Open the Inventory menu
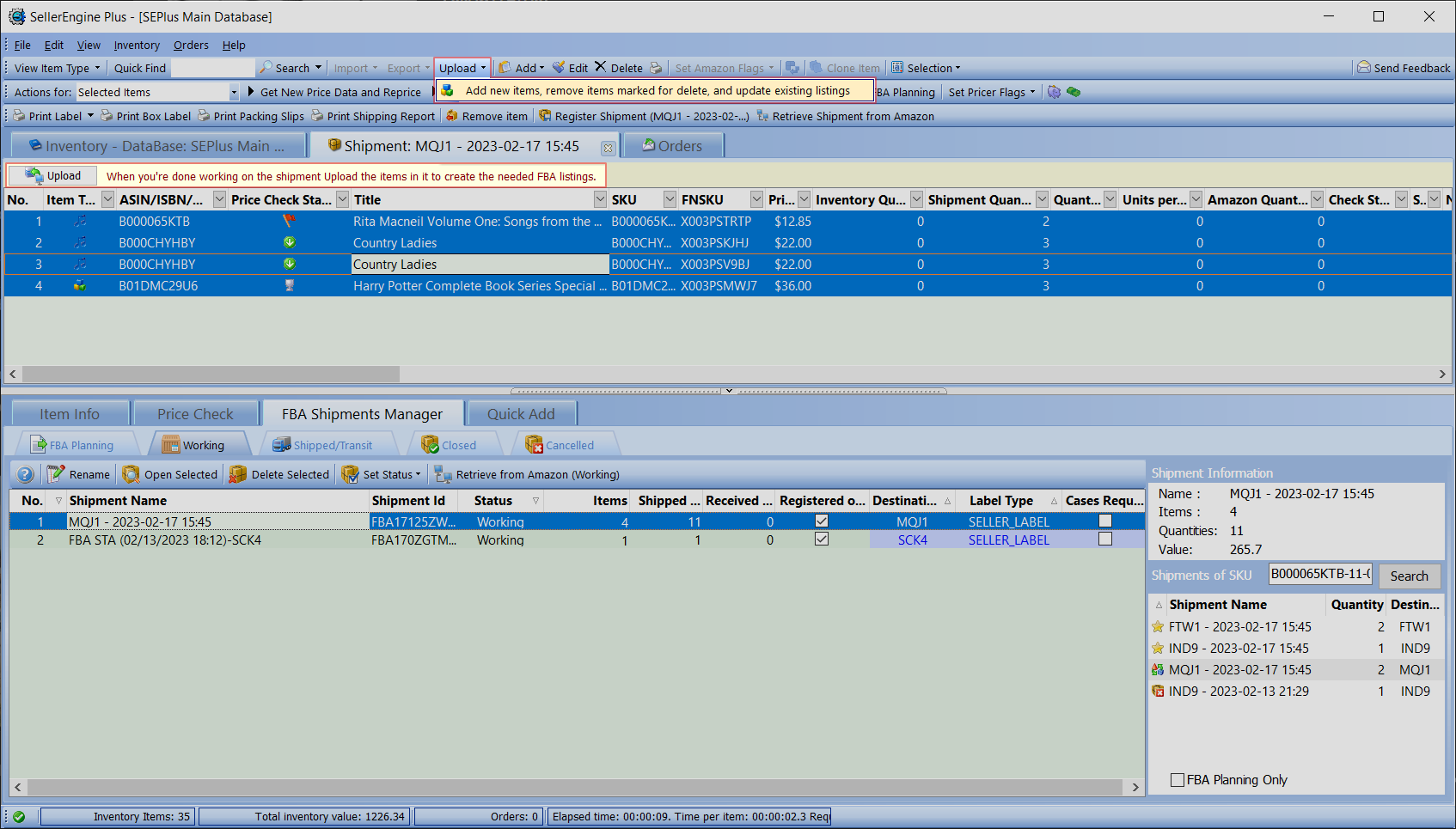The height and width of the screenshot is (829, 1456). [137, 45]
